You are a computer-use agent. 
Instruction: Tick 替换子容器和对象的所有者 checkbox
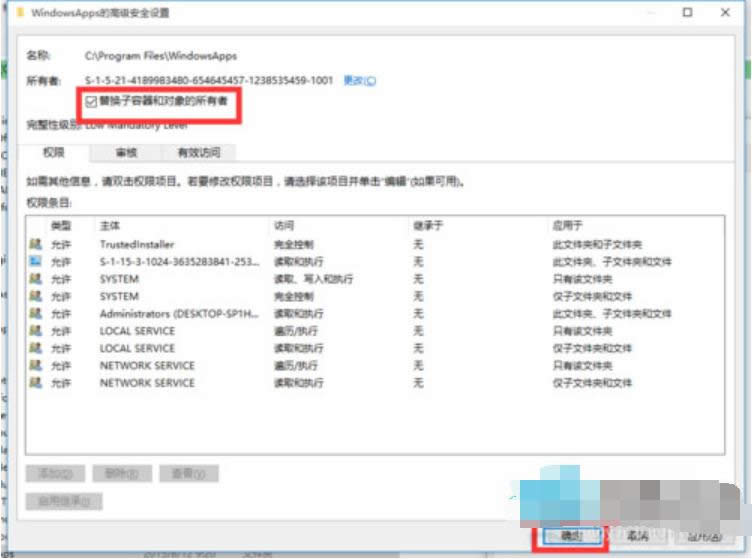pos(91,101)
